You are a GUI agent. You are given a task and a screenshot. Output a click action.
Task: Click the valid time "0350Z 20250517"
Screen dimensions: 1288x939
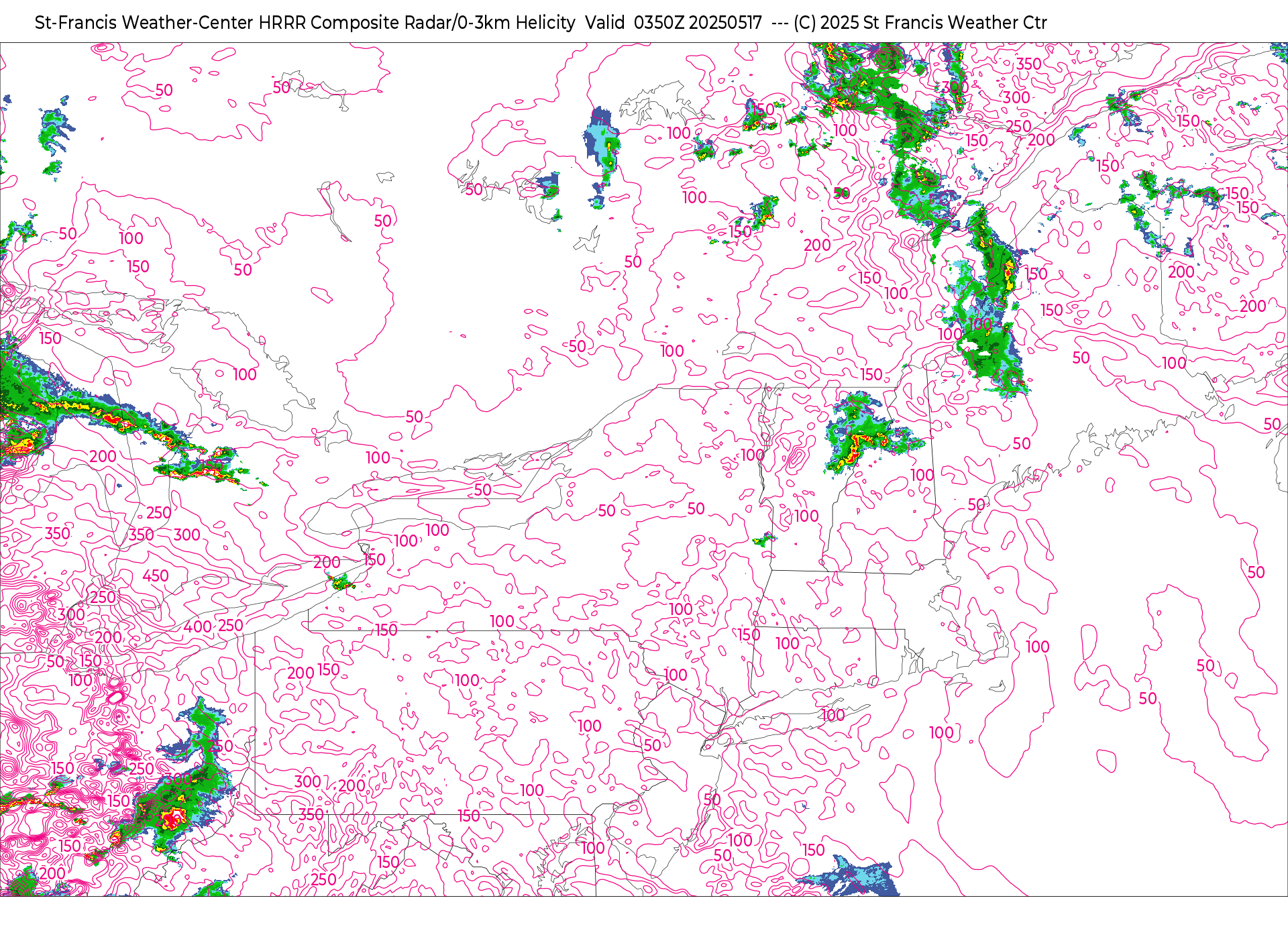pos(698,23)
